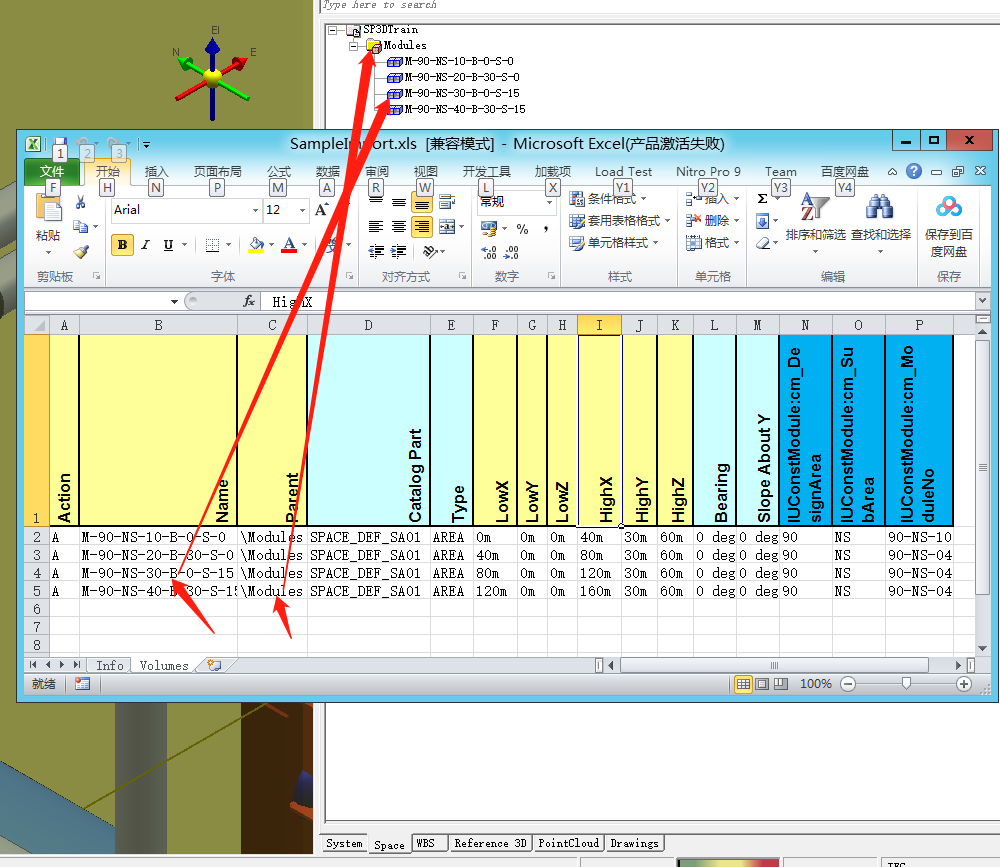Click the Accounting Number Format coins icon
Viewport: 1000px width, 867px height.
coord(489,228)
